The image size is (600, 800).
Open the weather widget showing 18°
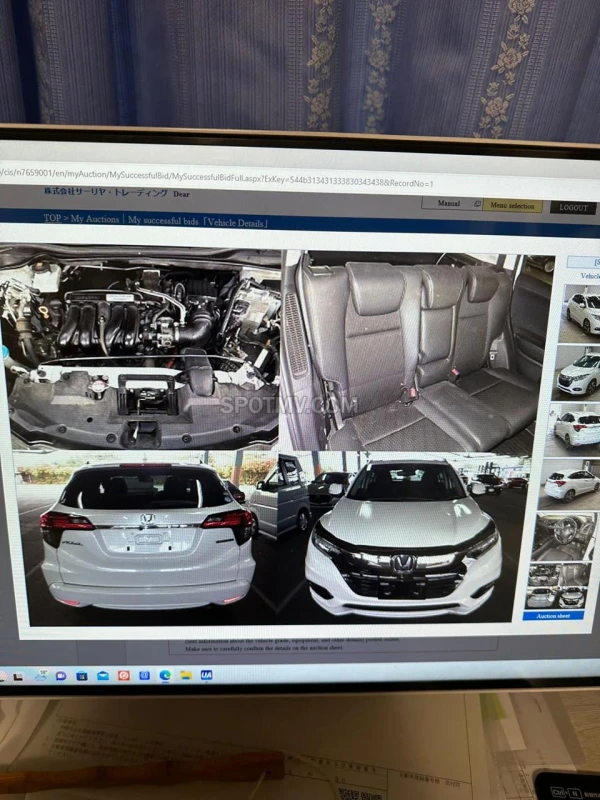click(41, 676)
